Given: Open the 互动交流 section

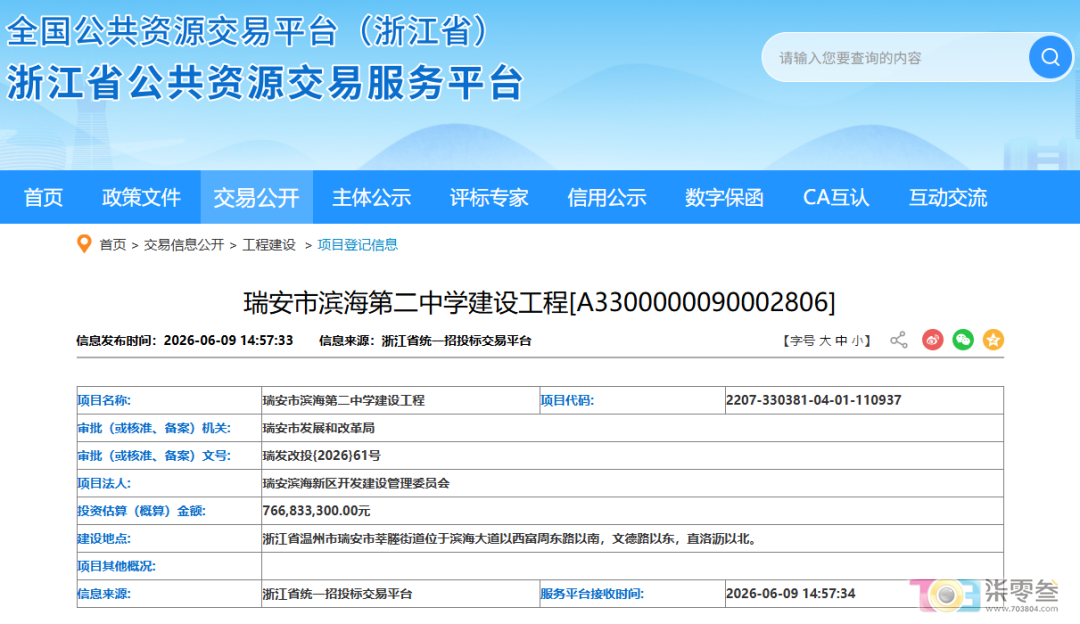Looking at the screenshot, I should tap(948, 198).
